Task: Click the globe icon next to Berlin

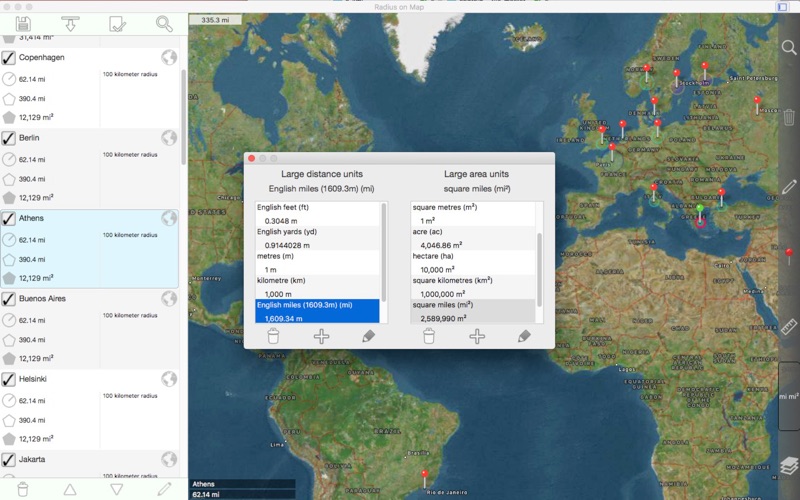Action: coord(169,138)
